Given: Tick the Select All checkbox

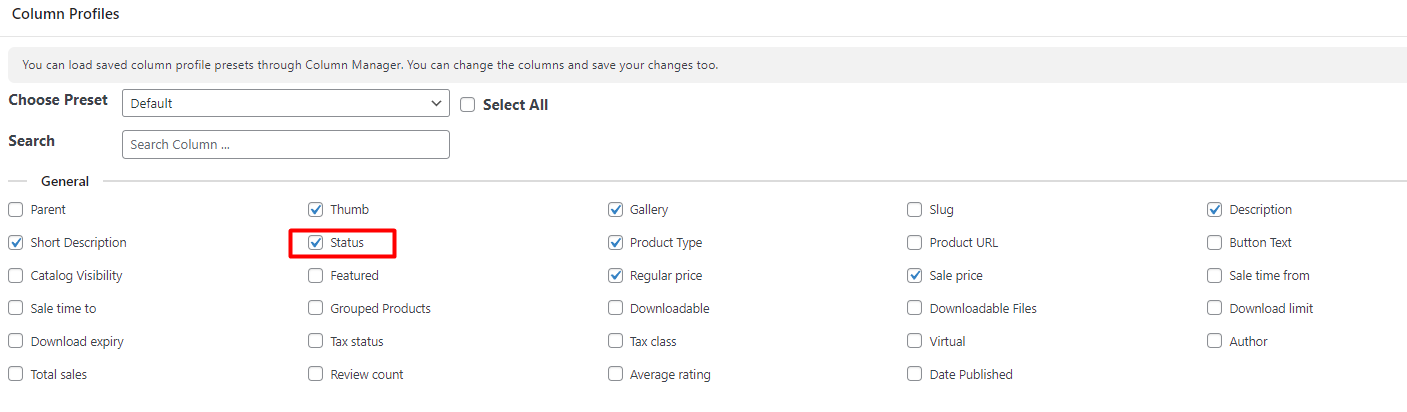Looking at the screenshot, I should (467, 105).
